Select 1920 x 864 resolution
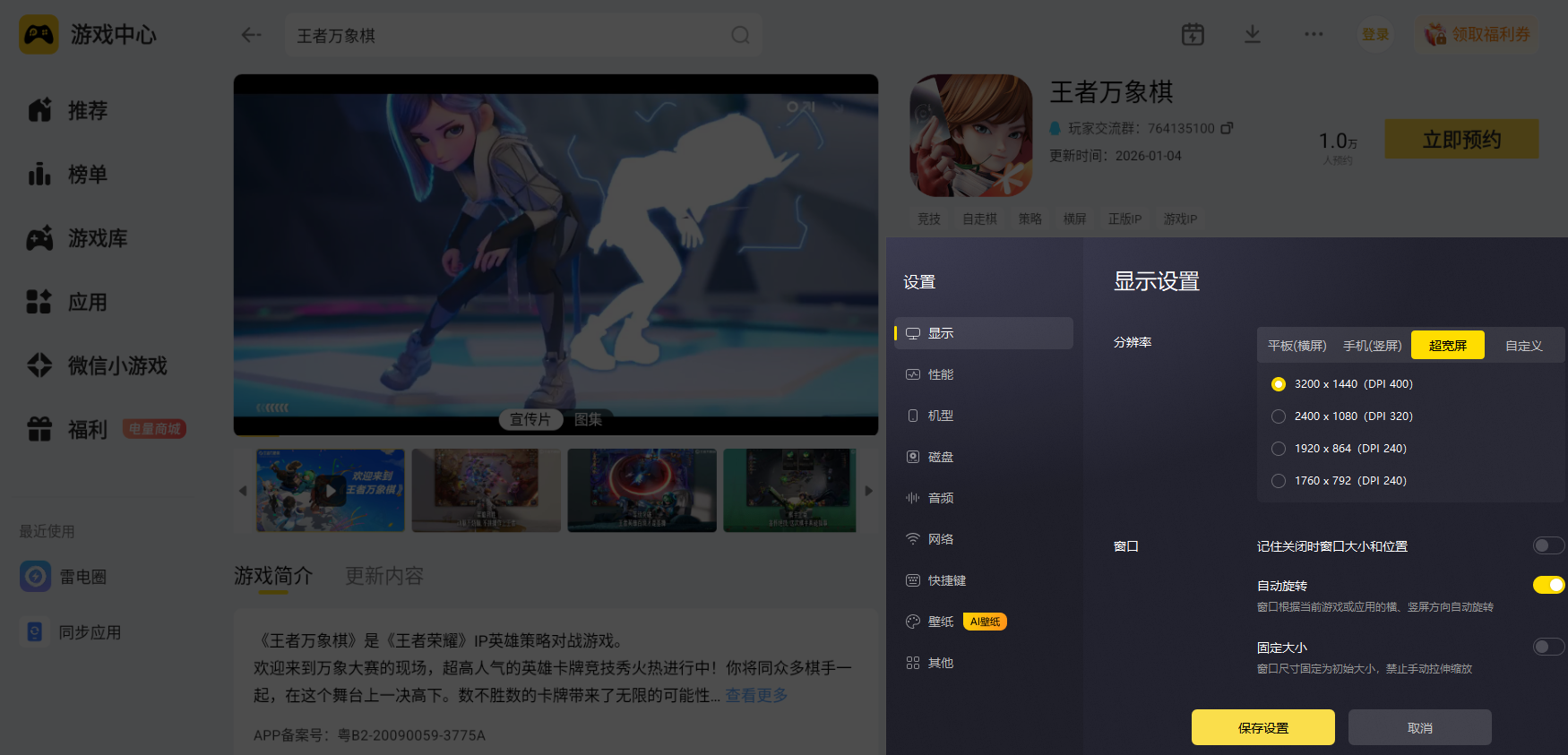The image size is (1568, 755). pos(1279,449)
